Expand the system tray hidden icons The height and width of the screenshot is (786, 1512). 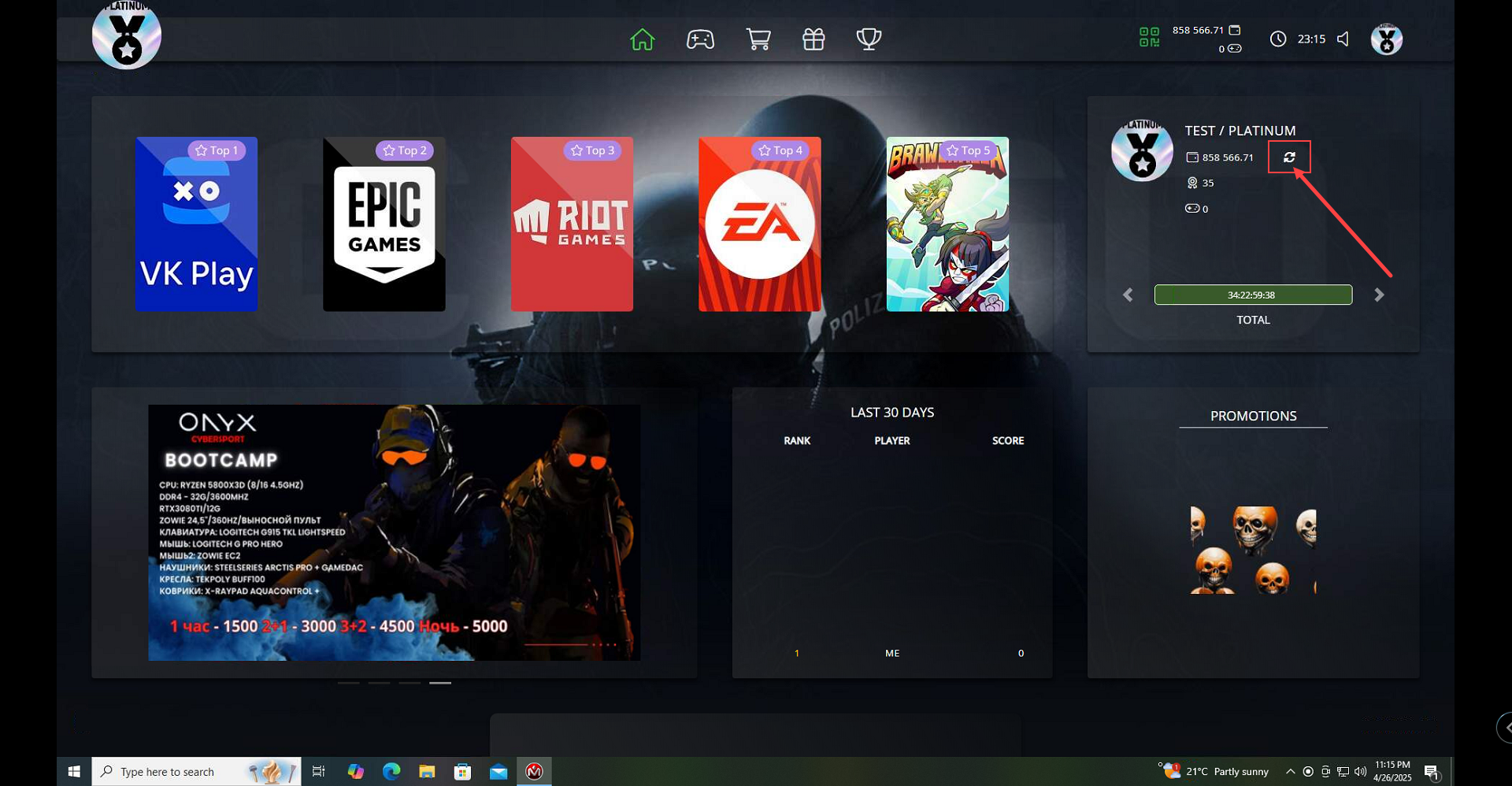[1290, 772]
